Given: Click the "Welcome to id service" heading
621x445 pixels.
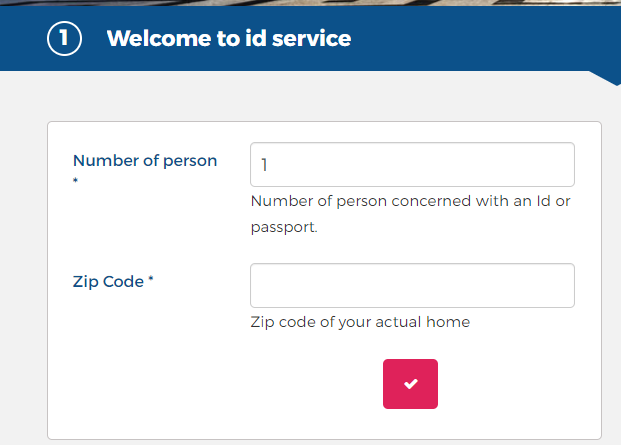Looking at the screenshot, I should coord(229,38).
